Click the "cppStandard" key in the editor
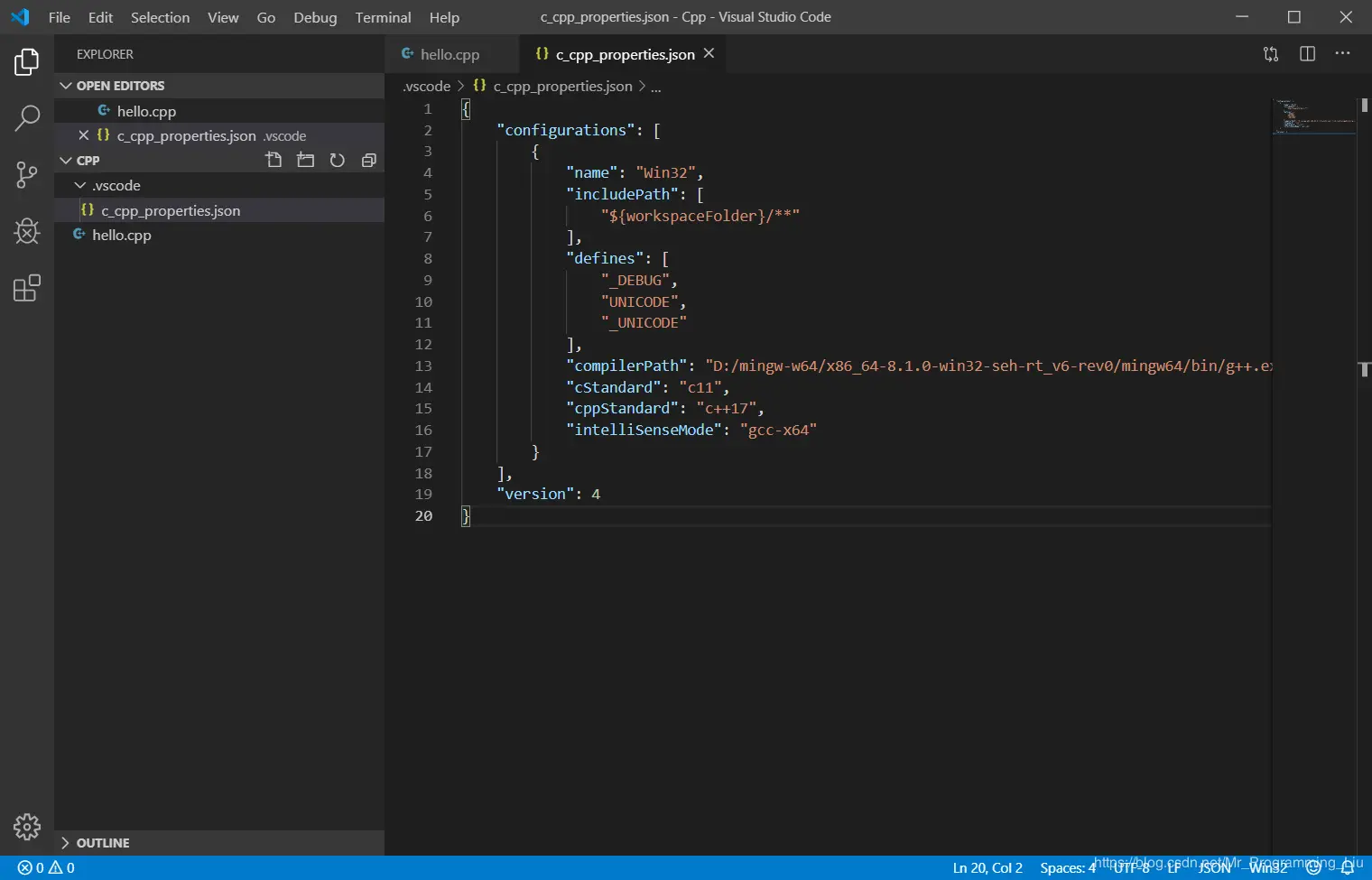This screenshot has width=1372, height=880. (x=622, y=408)
